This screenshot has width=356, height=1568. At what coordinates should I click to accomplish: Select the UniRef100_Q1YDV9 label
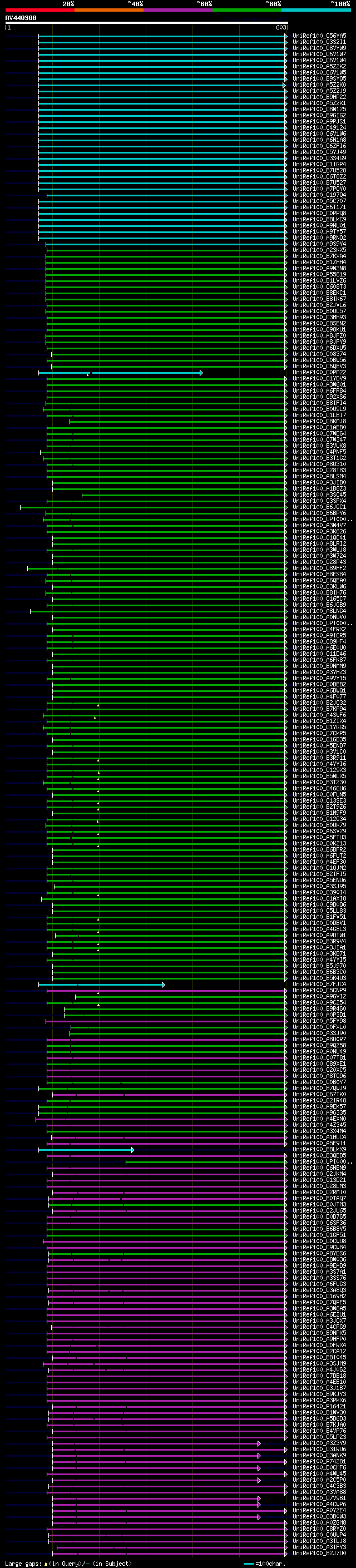coord(319,379)
